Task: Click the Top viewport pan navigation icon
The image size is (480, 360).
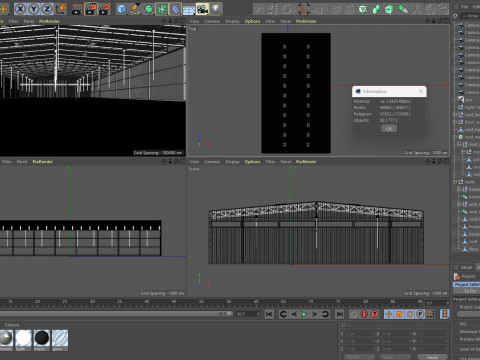Action: point(428,21)
